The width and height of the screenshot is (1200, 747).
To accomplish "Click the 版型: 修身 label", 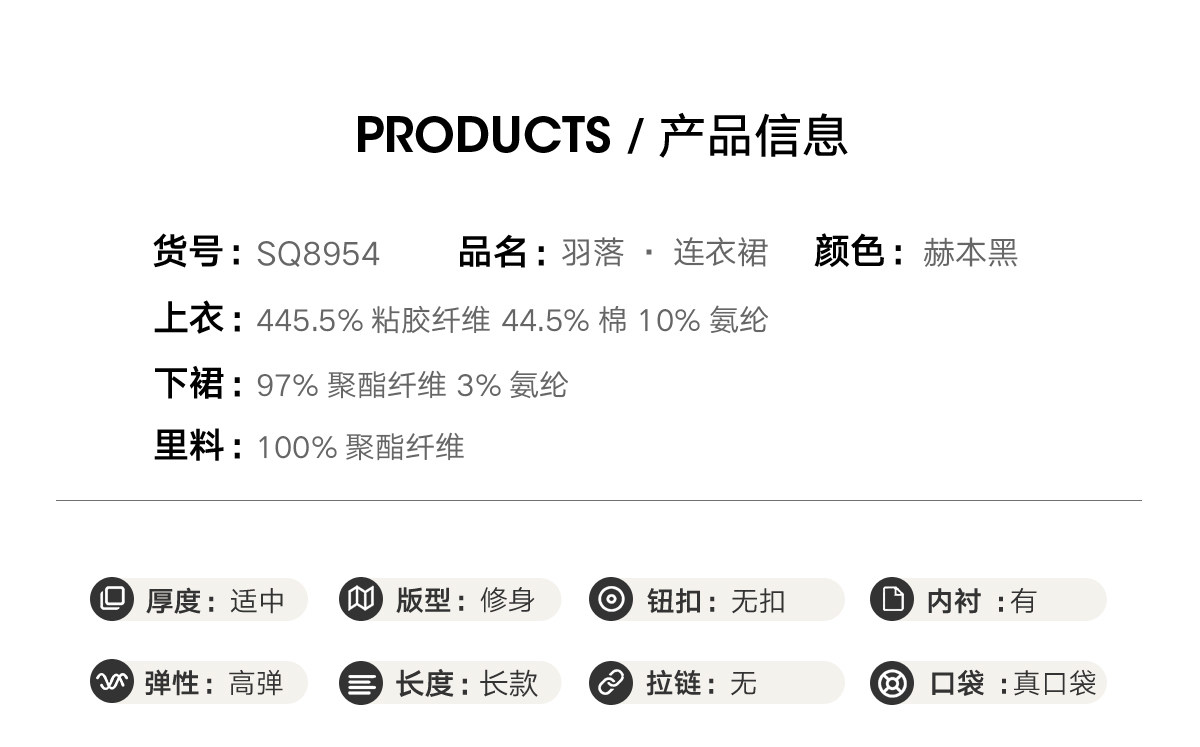I will pos(465,600).
